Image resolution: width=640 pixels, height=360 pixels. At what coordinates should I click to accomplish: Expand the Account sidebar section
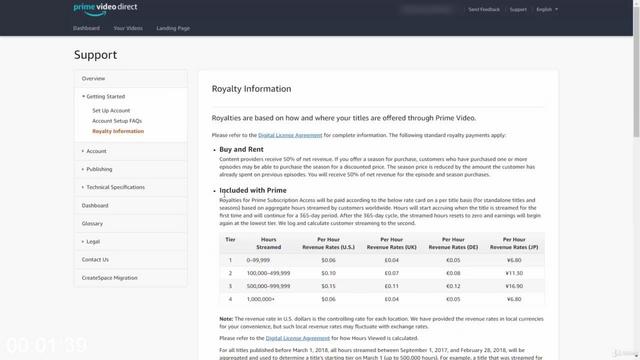coord(131,151)
